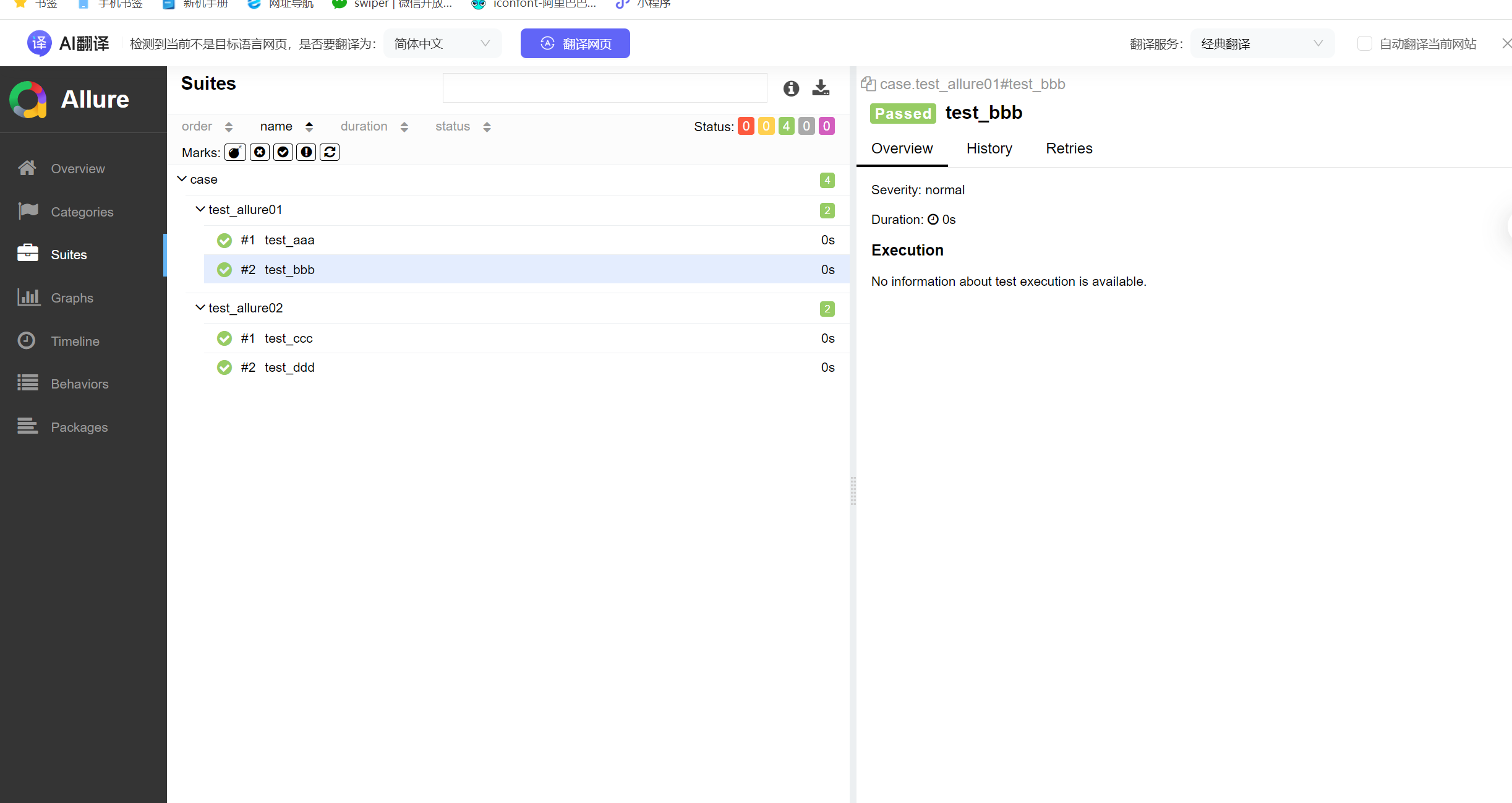Viewport: 1512px width, 803px height.
Task: Open the 手机书签 bookmark
Action: tap(110, 4)
